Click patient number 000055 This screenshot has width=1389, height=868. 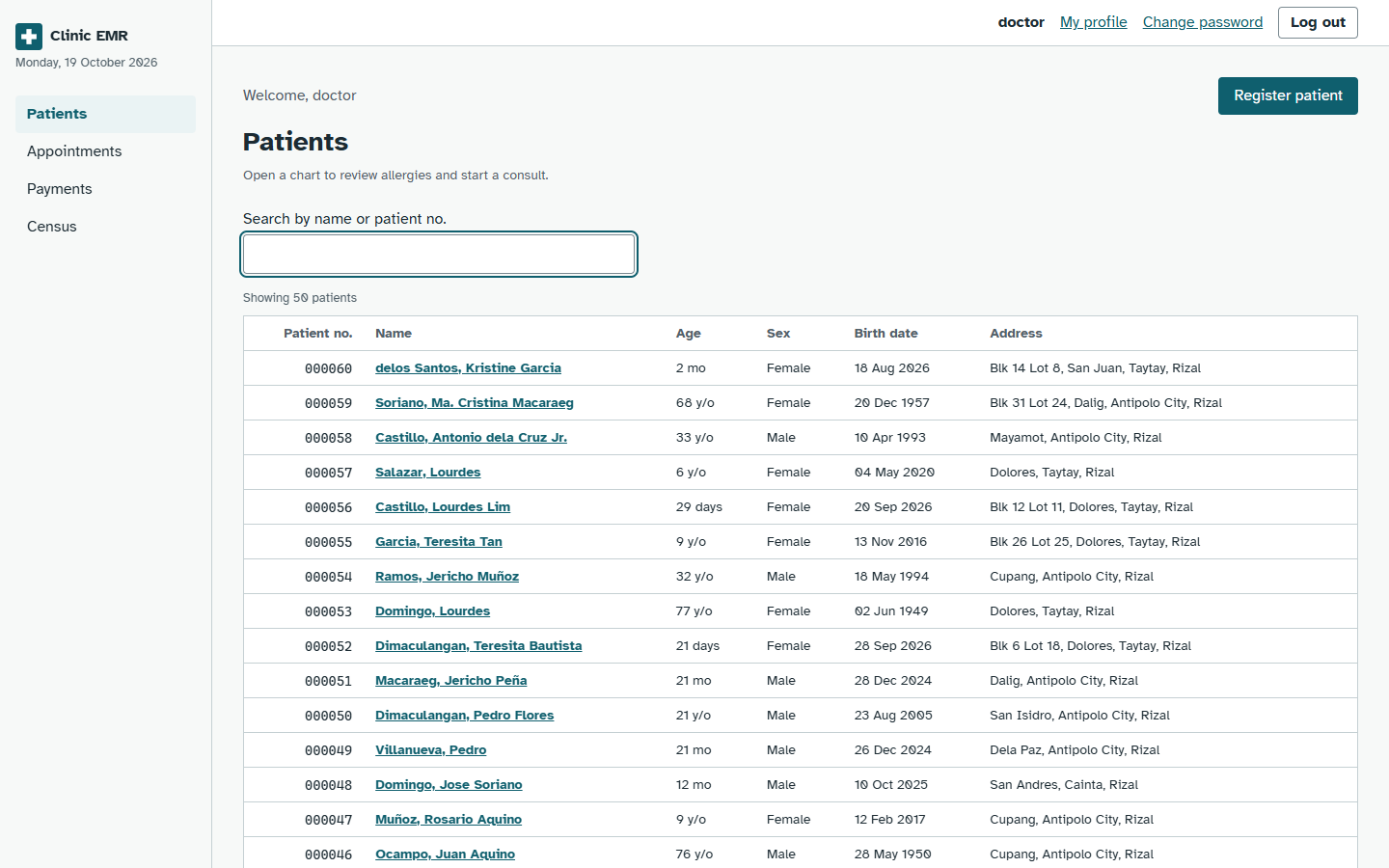pos(328,542)
